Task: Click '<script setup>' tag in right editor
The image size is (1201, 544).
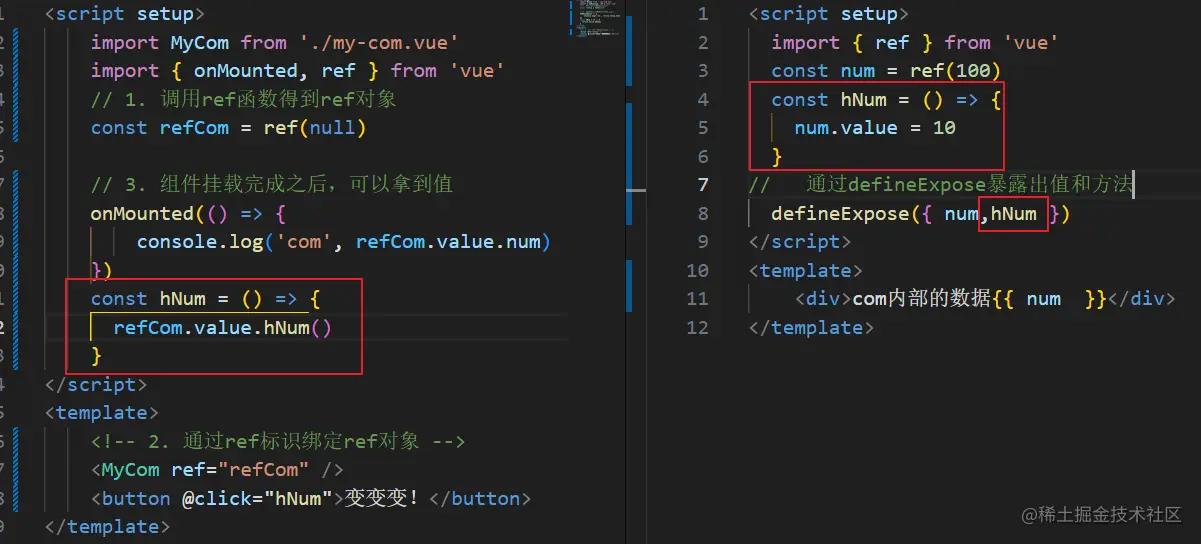Action: click(829, 14)
